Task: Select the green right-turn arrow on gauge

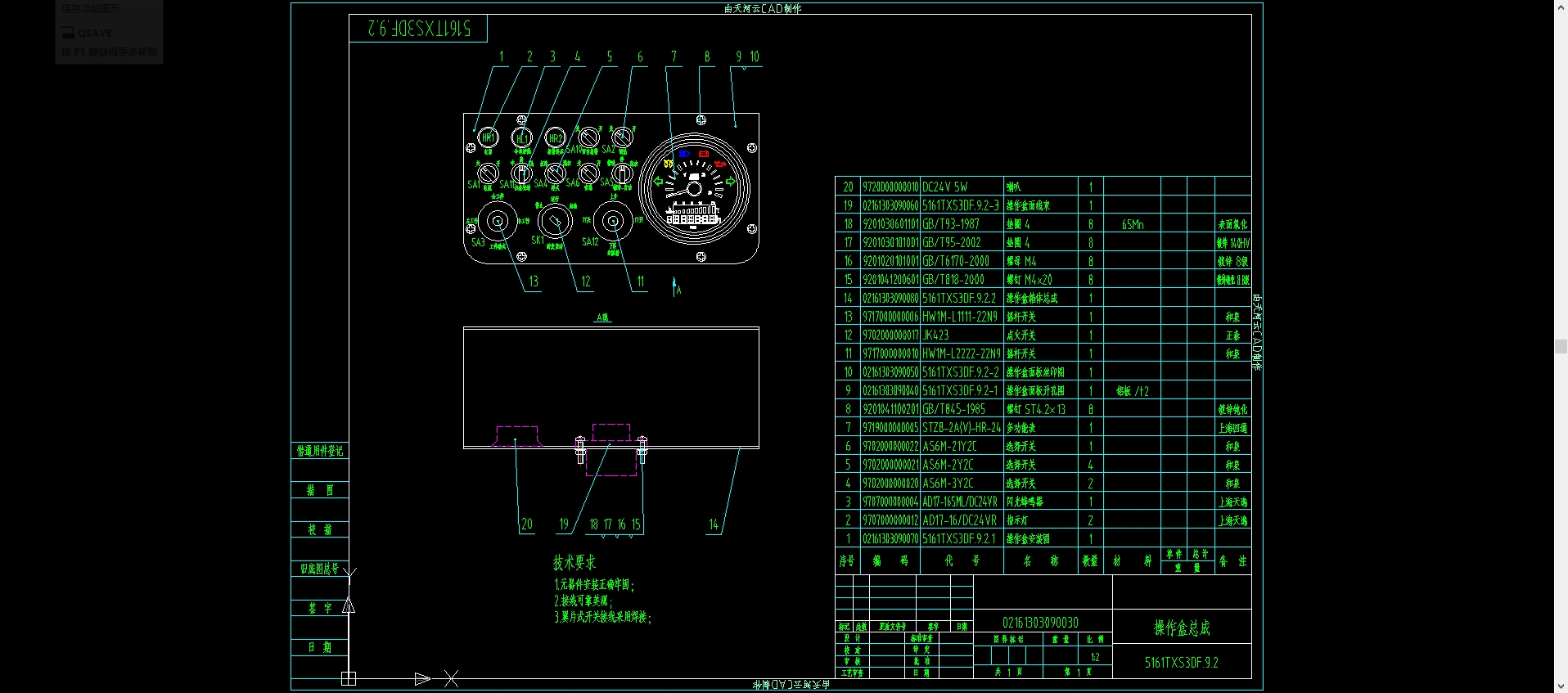Action: click(x=730, y=182)
